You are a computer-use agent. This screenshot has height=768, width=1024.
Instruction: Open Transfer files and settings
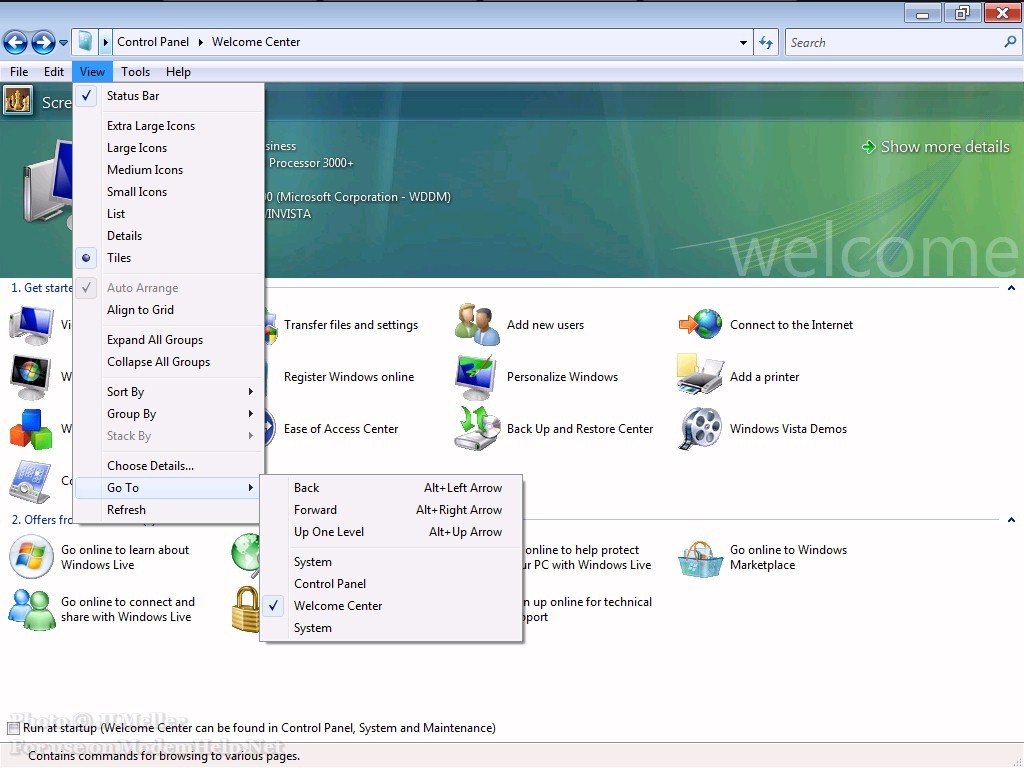tap(351, 325)
